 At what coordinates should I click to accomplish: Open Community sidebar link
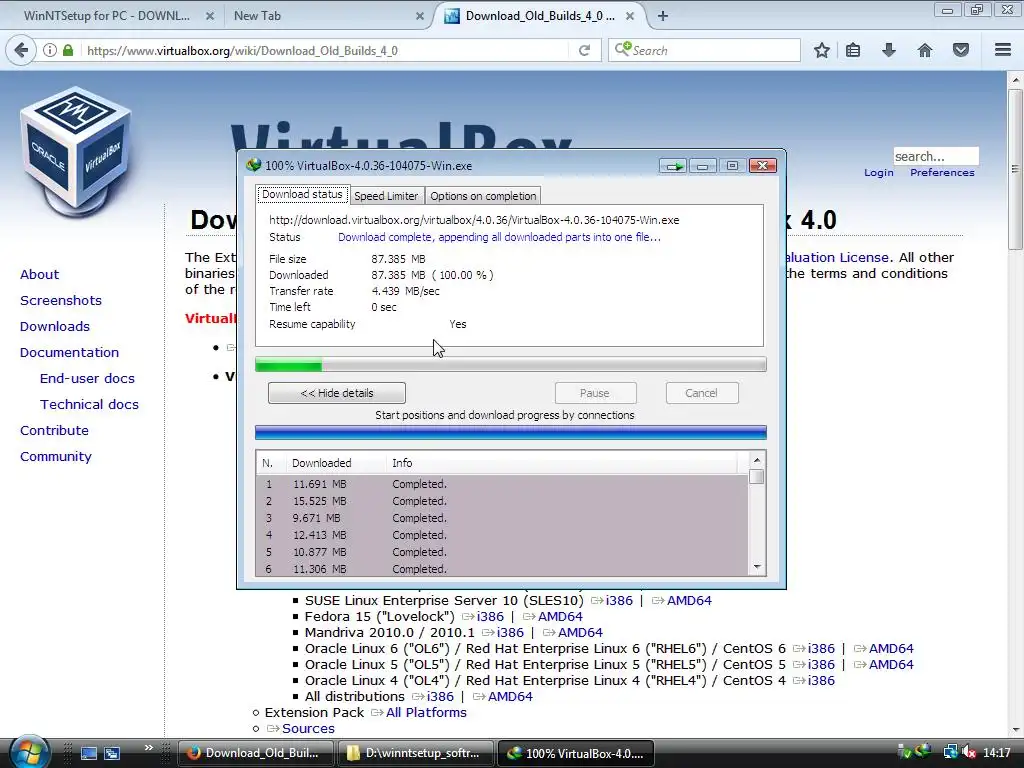click(56, 457)
